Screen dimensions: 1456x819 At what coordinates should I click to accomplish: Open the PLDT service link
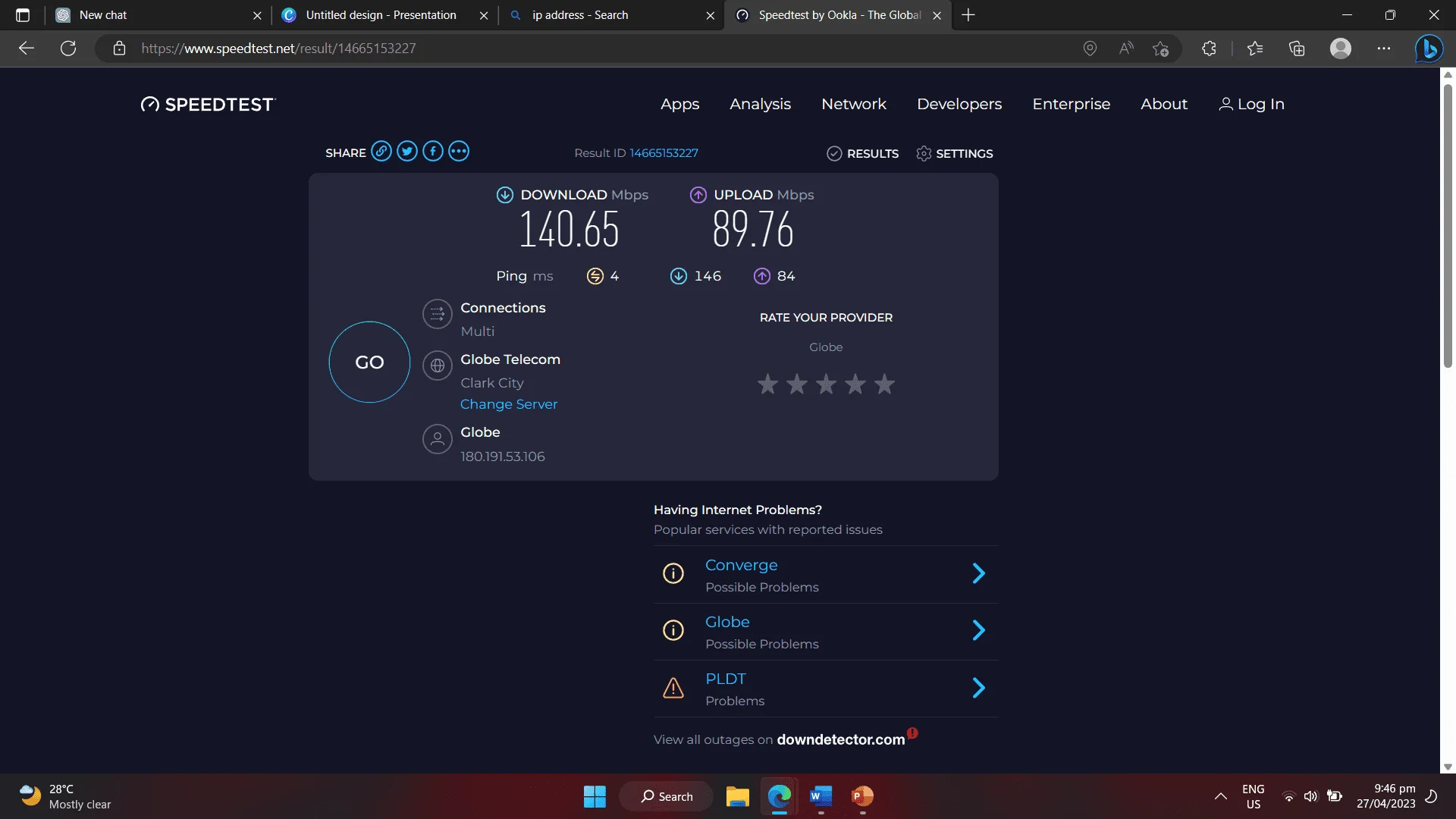[x=725, y=679]
